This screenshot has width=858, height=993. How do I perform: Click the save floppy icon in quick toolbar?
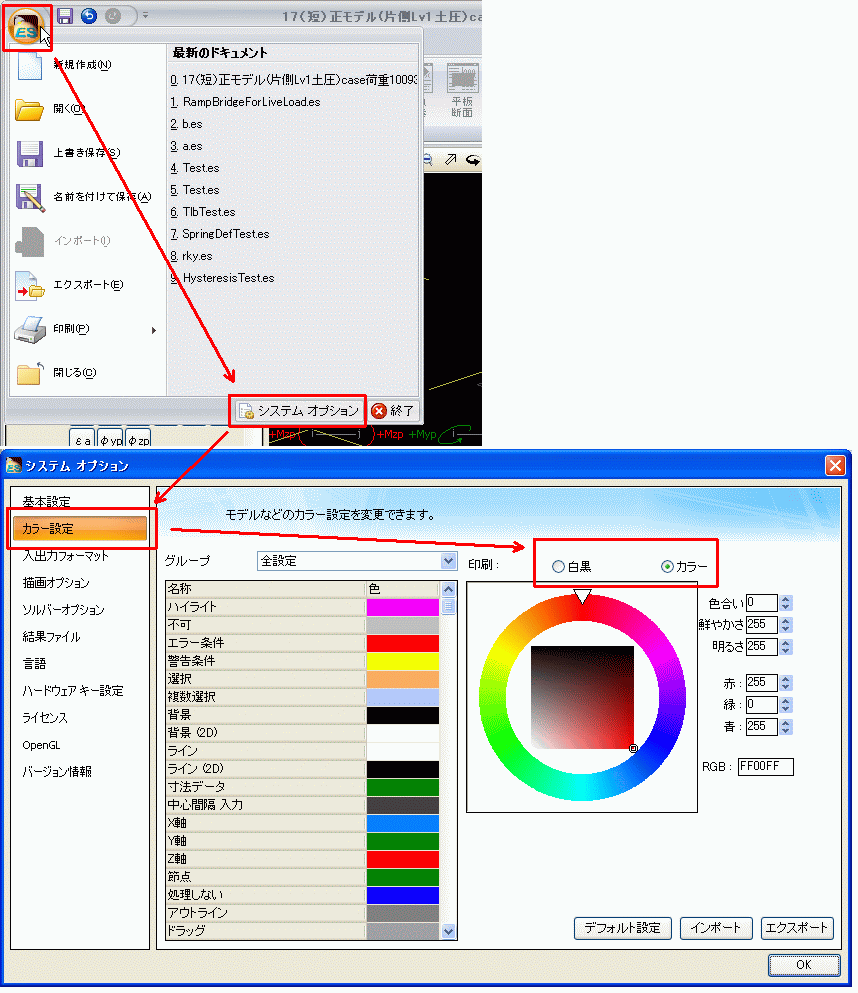[65, 15]
